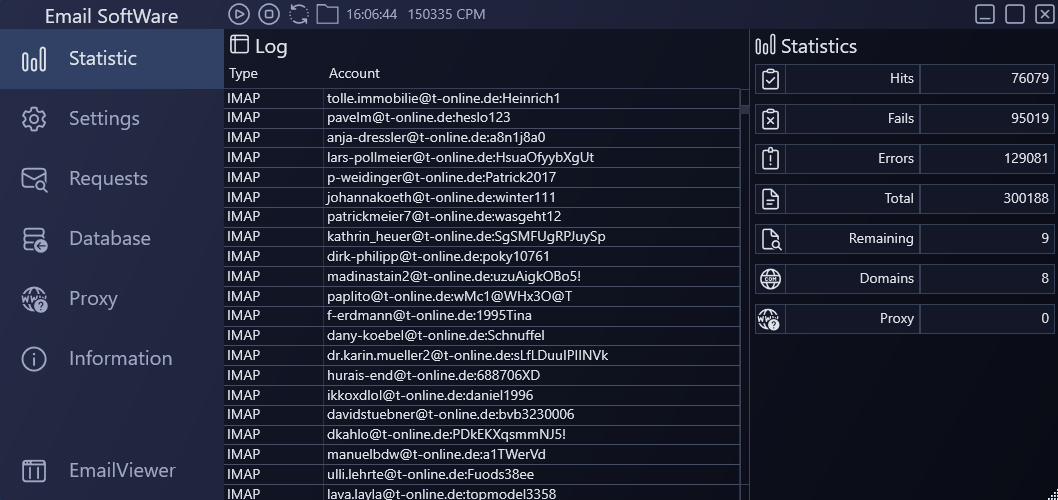
Task: Open the folder icon in the toolbar
Action: point(327,14)
